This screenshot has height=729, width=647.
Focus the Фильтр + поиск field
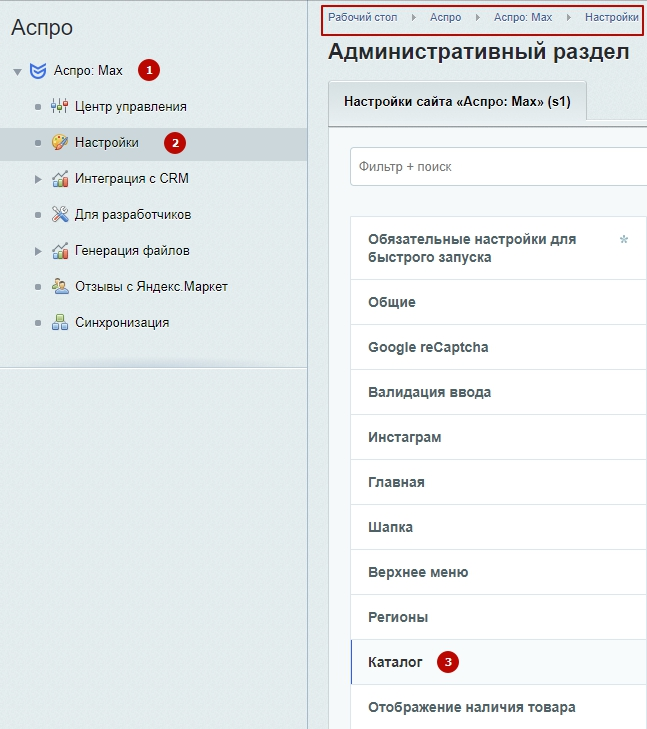pos(498,166)
